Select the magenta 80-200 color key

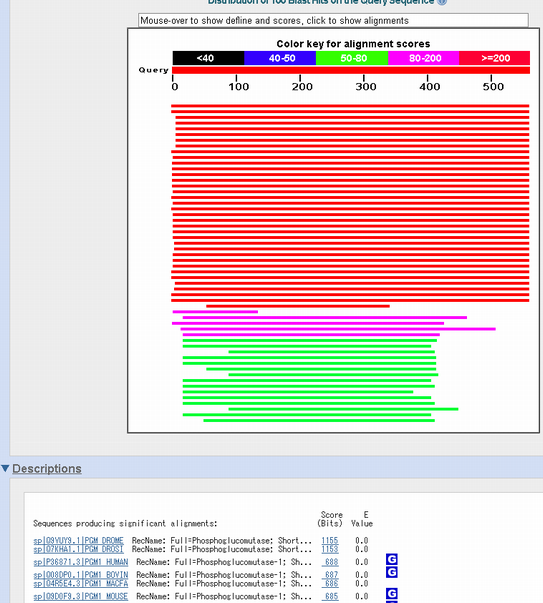pyautogui.click(x=423, y=58)
